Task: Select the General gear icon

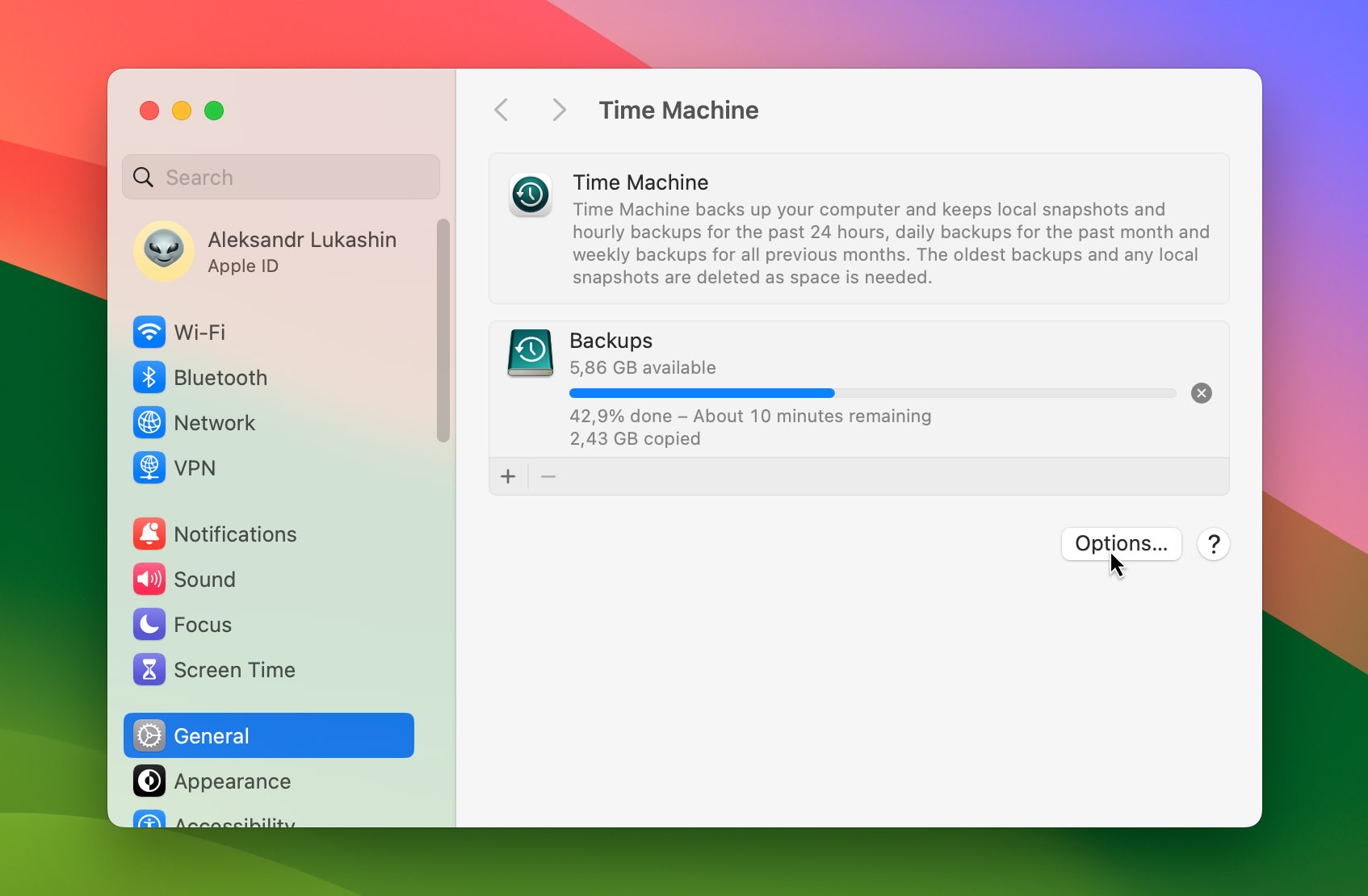Action: click(149, 735)
